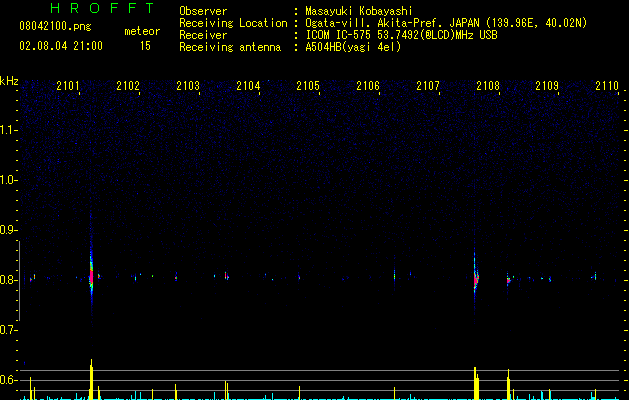Click receiver text ICOM IC-575

[x=339, y=35]
